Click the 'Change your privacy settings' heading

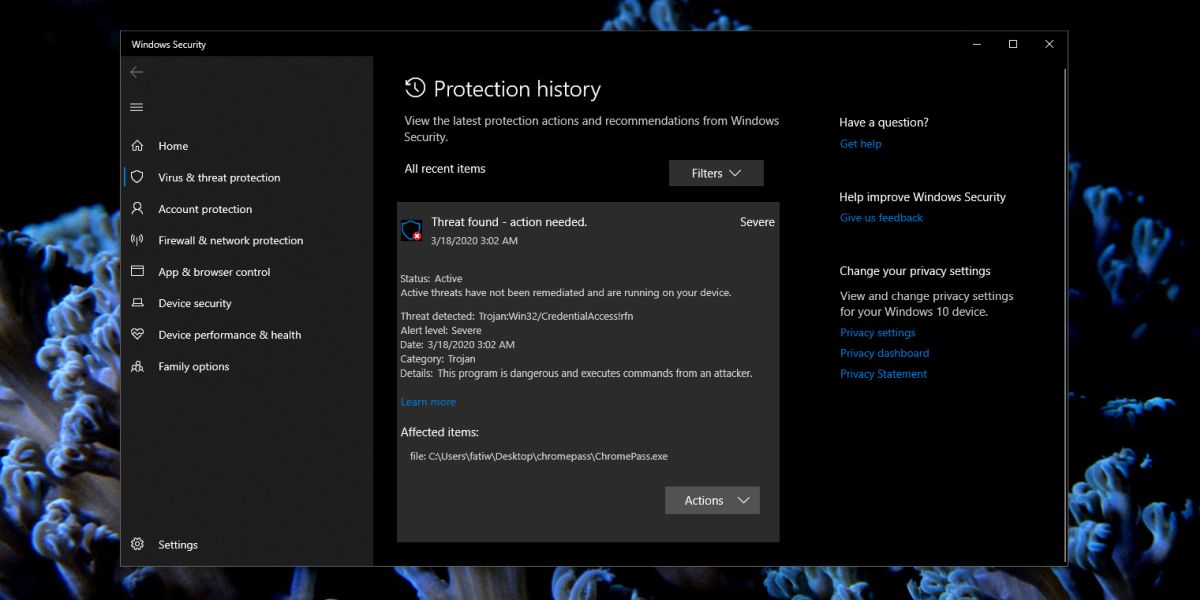tap(915, 271)
